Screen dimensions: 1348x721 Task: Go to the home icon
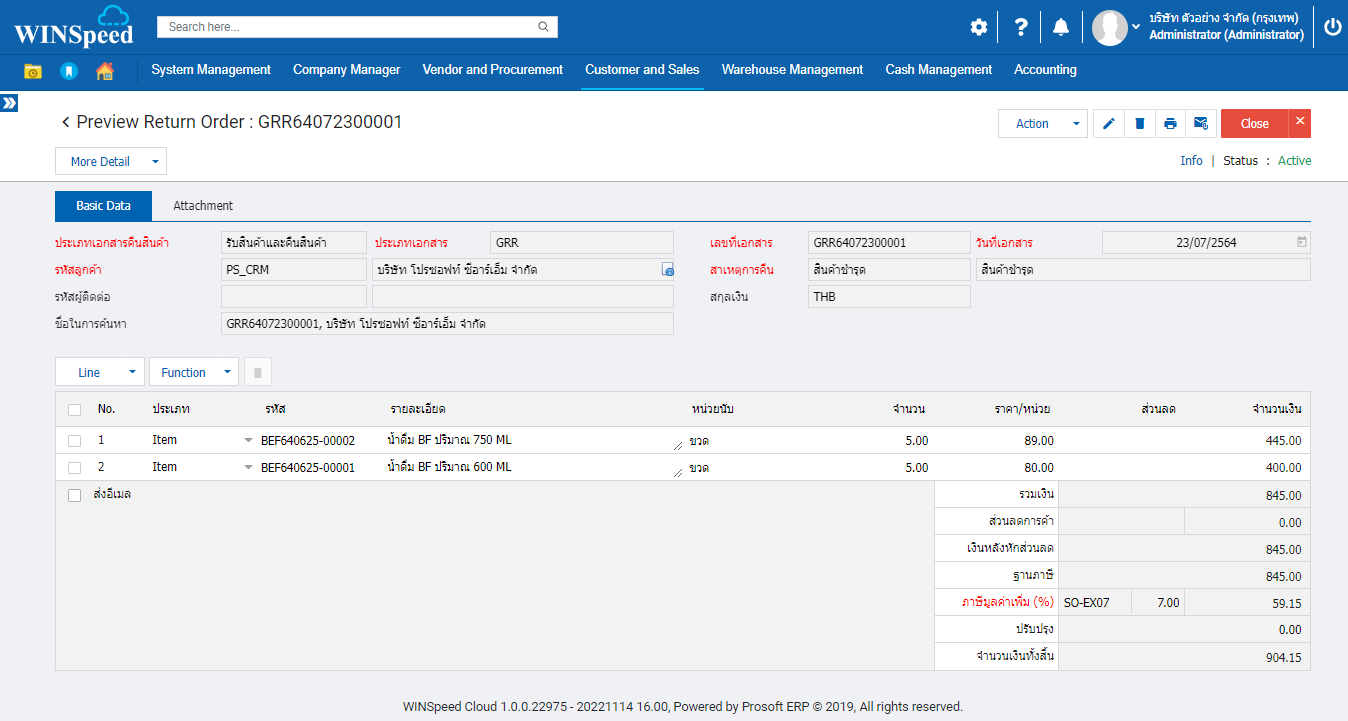(105, 71)
